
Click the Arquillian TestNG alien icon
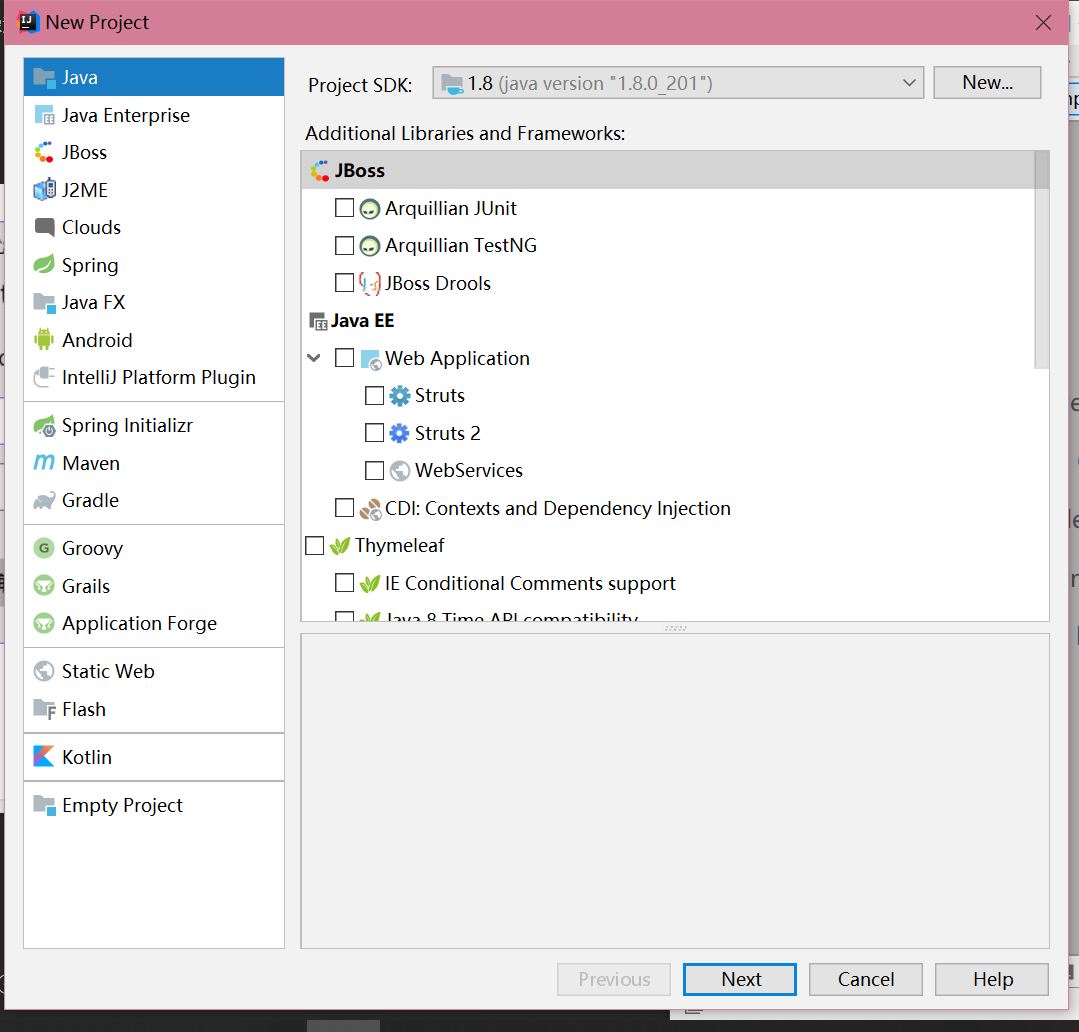click(370, 246)
